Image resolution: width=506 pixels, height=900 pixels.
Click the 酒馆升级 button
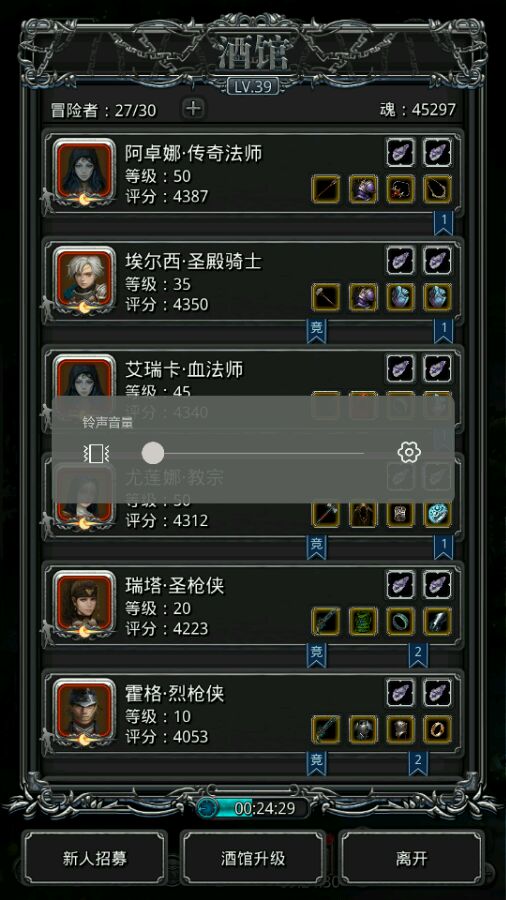pos(253,858)
